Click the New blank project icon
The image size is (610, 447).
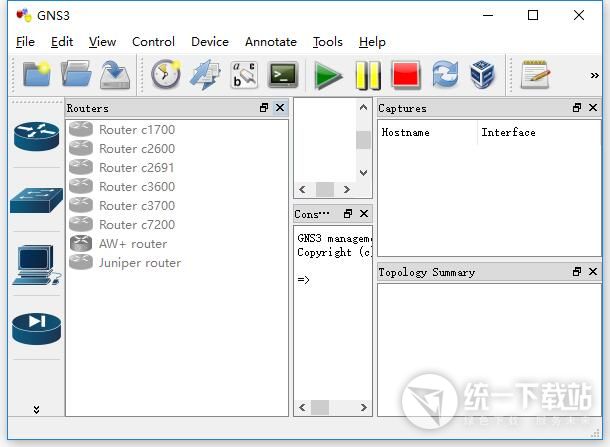coord(37,74)
